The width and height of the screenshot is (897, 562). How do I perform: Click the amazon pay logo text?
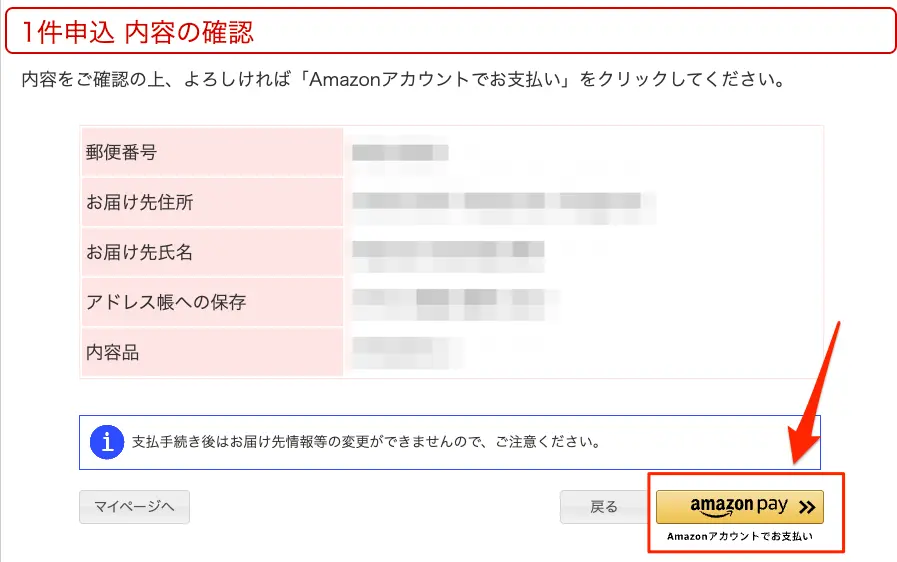point(739,506)
